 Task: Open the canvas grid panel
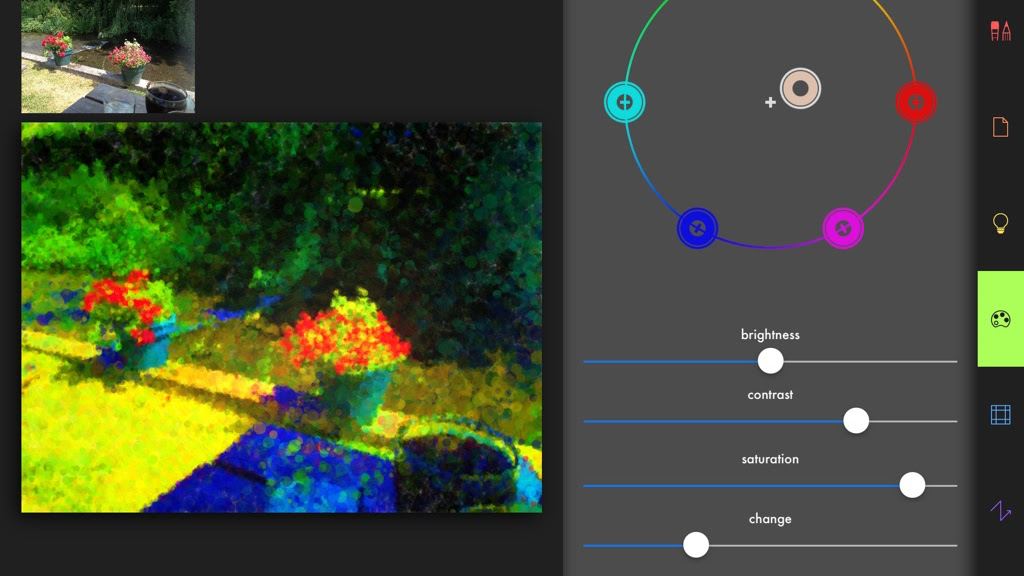pyautogui.click(x=1000, y=415)
